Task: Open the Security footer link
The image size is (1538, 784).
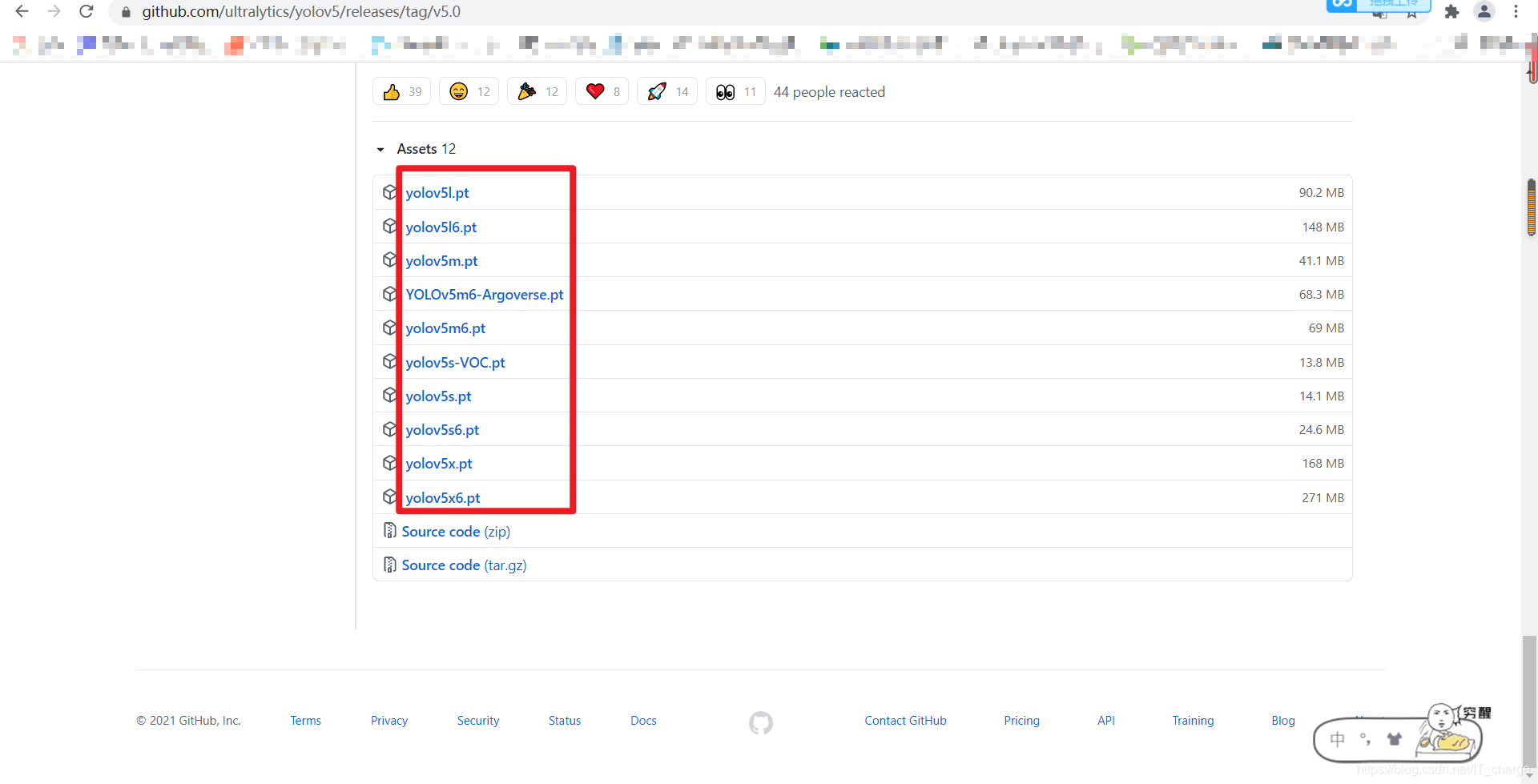Action: click(x=478, y=721)
